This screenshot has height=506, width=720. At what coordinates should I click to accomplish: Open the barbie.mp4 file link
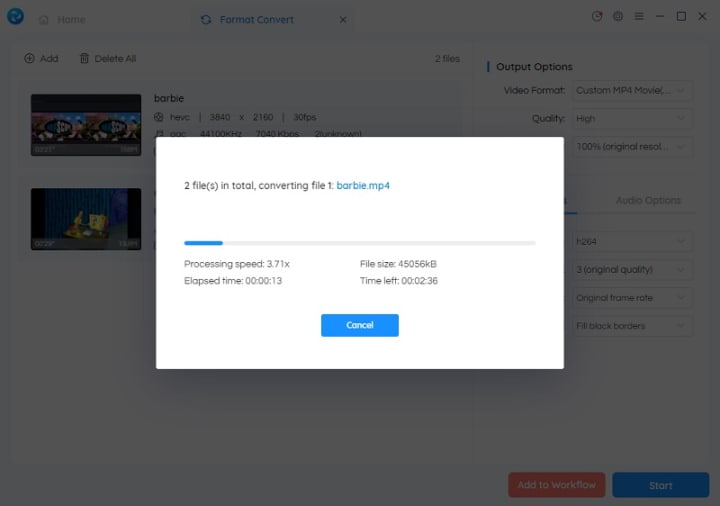coord(363,186)
